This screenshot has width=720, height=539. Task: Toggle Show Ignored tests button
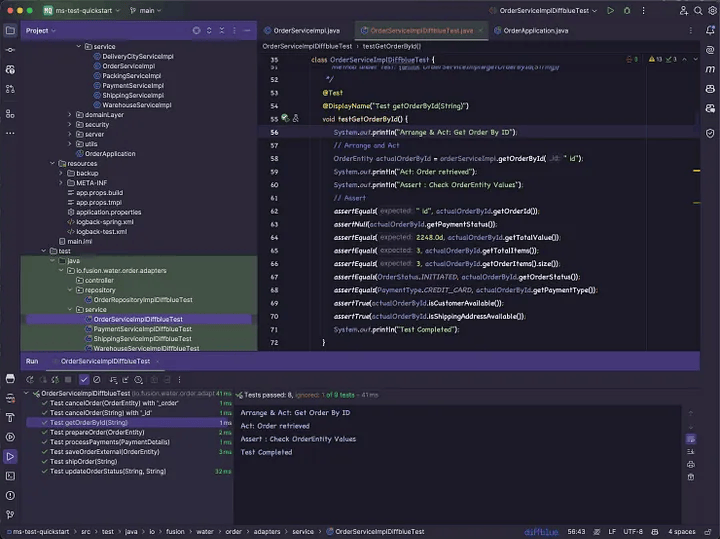click(x=98, y=380)
